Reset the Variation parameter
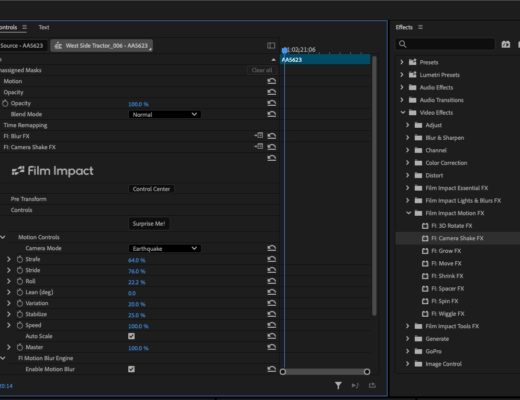Viewport: 520px width, 400px height. pyautogui.click(x=272, y=303)
